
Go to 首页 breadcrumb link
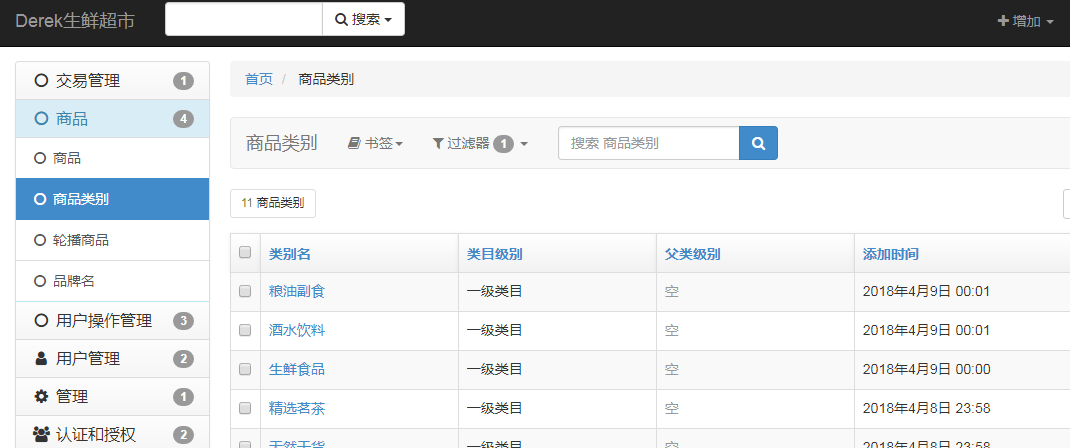pyautogui.click(x=259, y=79)
